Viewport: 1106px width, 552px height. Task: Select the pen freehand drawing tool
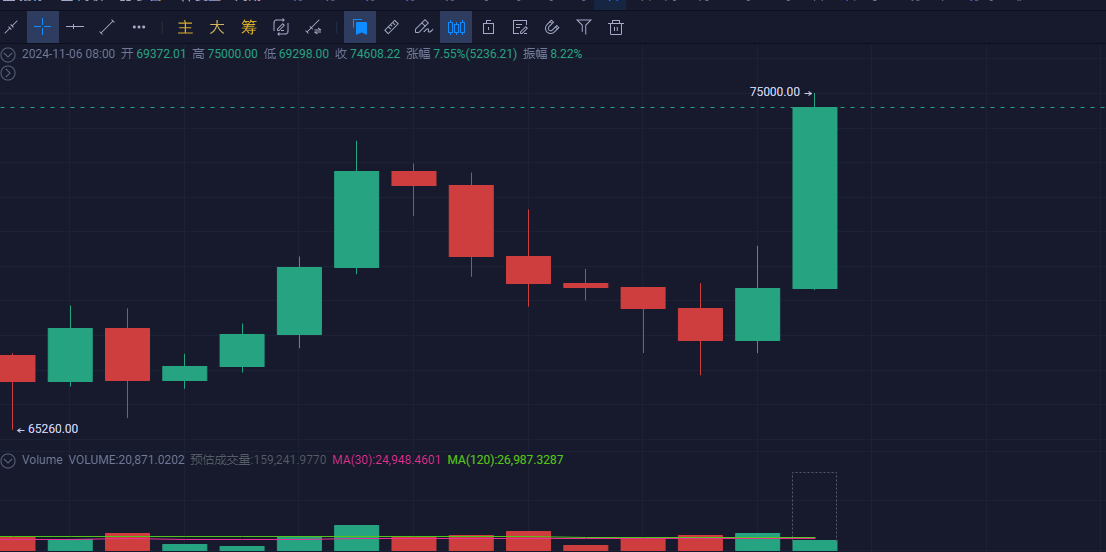click(x=423, y=27)
